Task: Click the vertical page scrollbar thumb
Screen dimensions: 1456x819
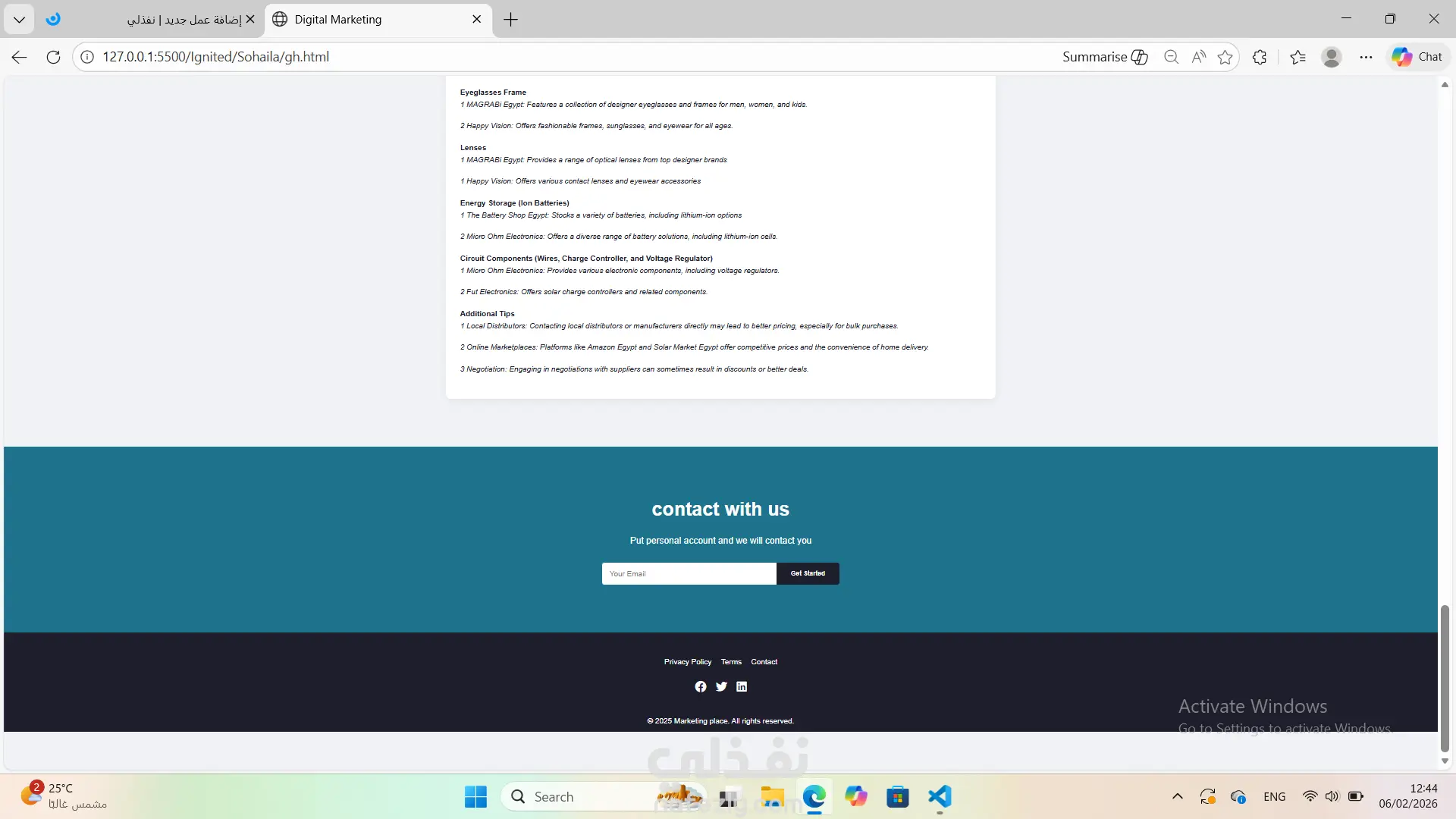Action: click(x=1445, y=679)
